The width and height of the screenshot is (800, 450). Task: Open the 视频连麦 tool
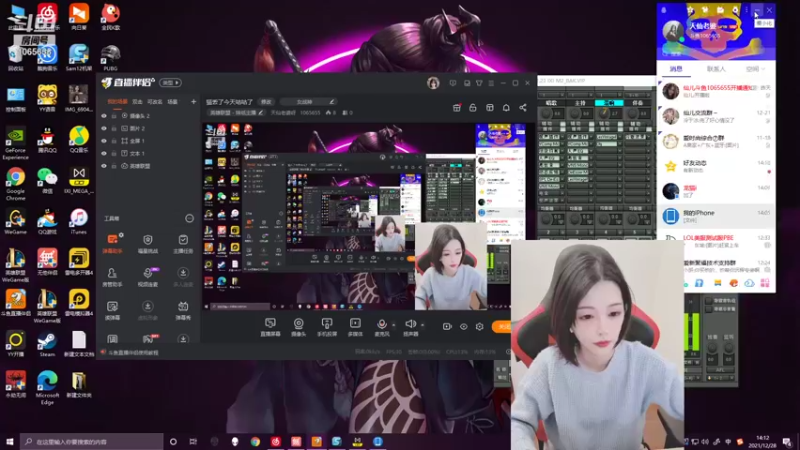147,277
